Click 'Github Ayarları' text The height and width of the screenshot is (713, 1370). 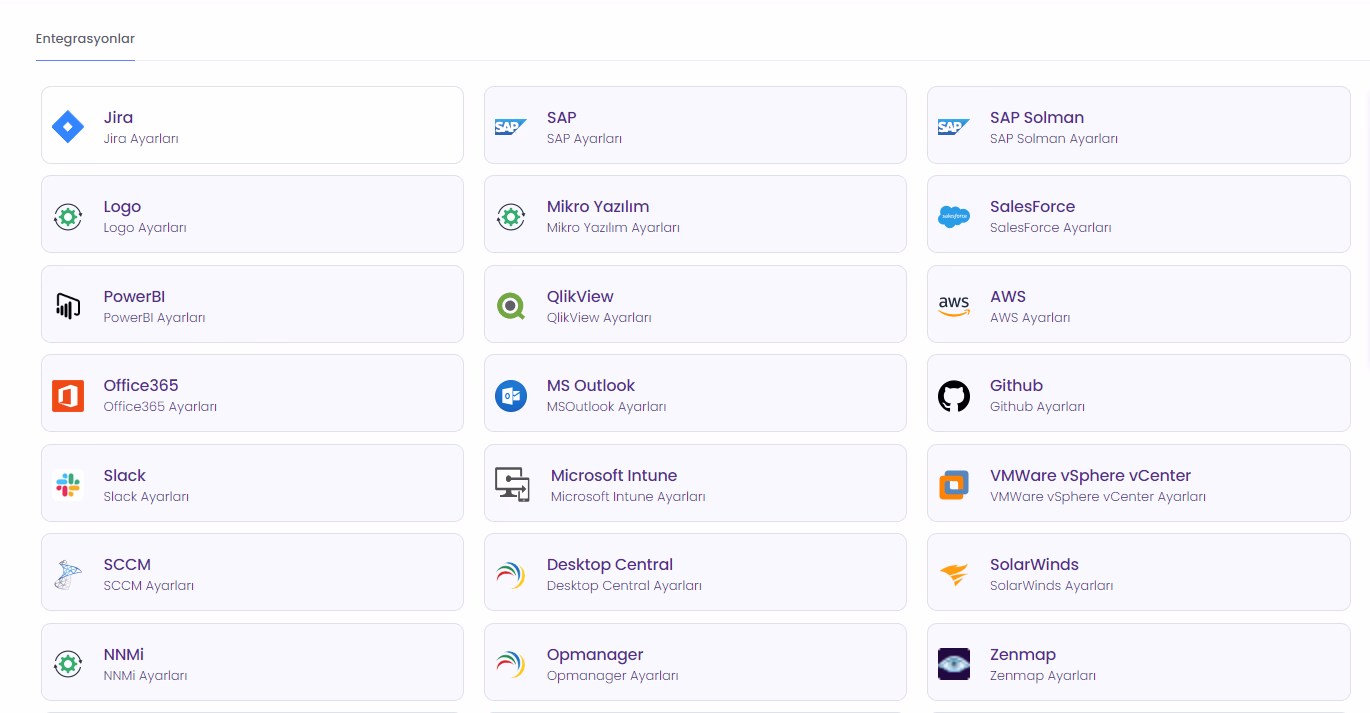(1037, 407)
